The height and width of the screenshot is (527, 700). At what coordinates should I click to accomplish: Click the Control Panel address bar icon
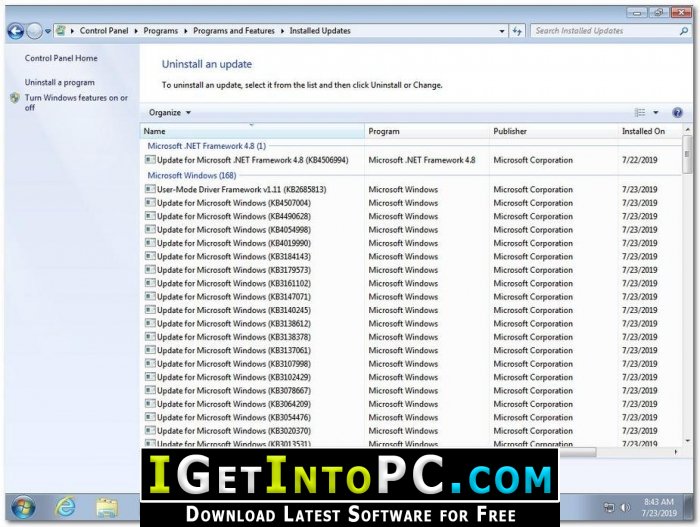click(61, 31)
